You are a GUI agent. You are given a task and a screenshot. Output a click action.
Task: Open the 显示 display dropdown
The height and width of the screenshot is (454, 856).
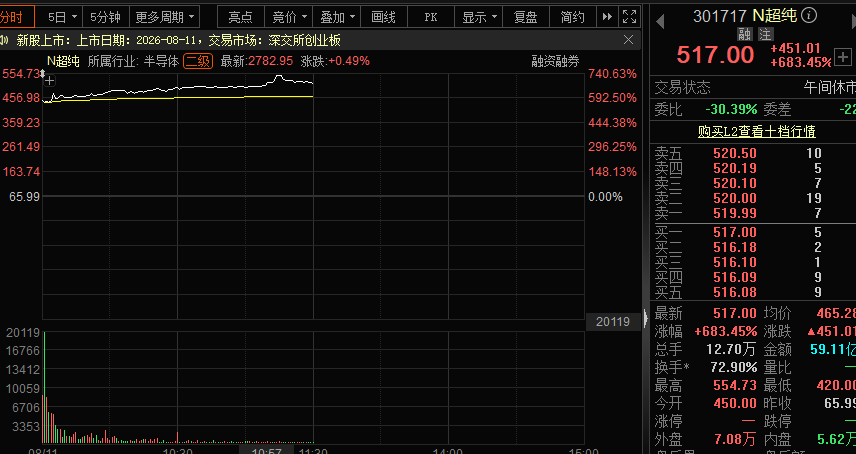pos(478,17)
